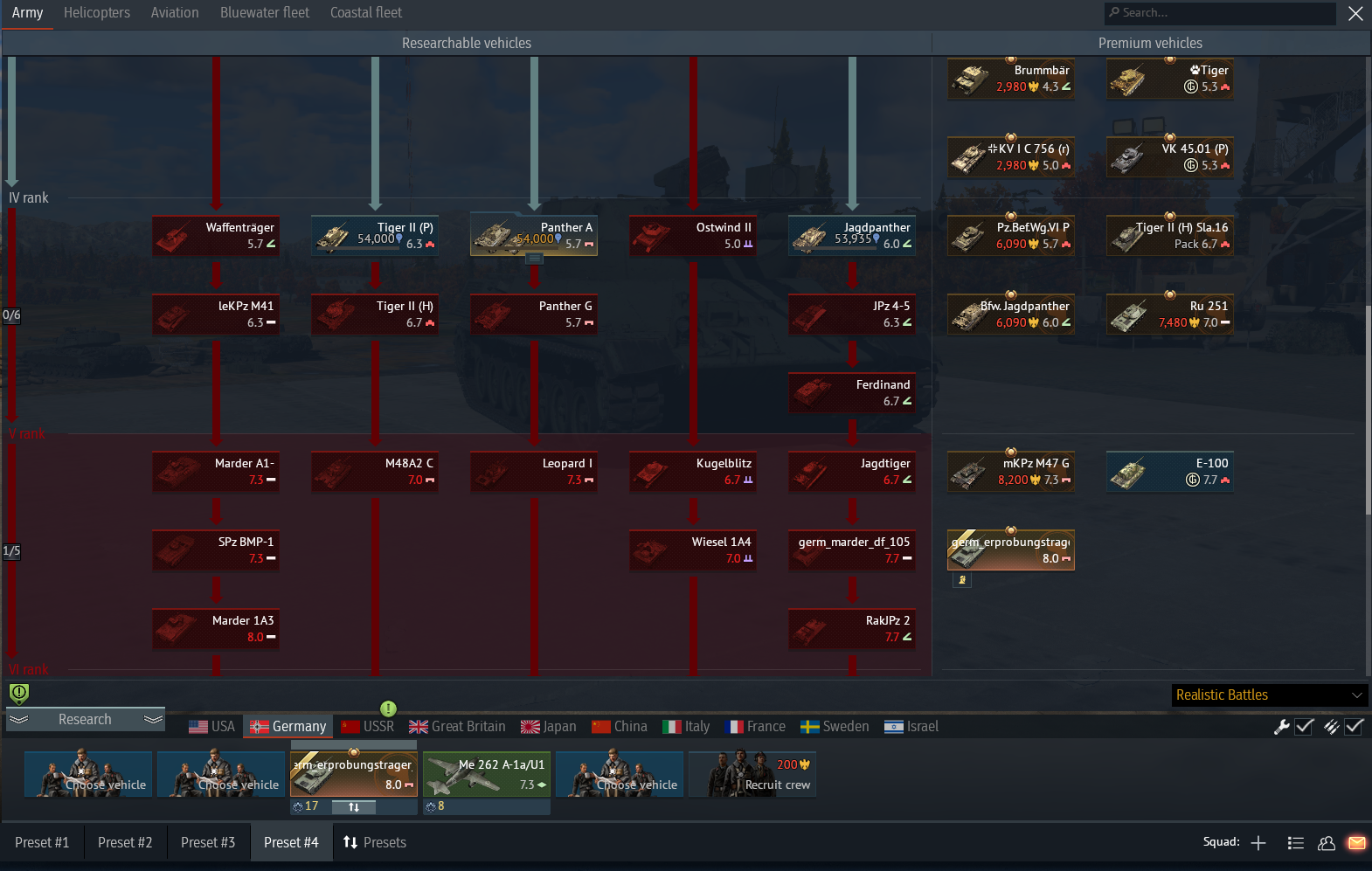Select the Leopard I vehicle card

click(534, 472)
